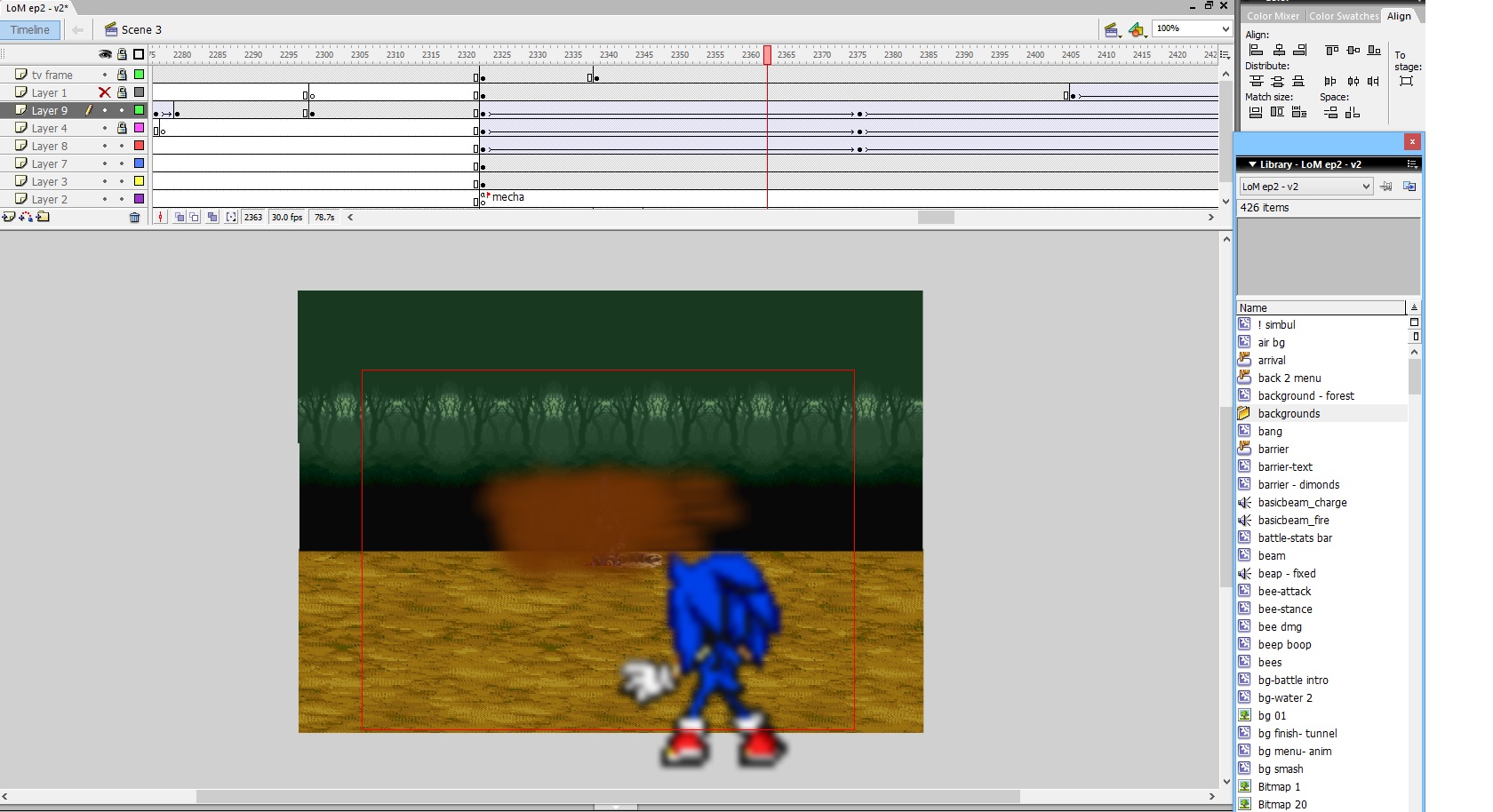Select 'background - forest' library item
Screen dimensions: 1493x812
point(1305,396)
